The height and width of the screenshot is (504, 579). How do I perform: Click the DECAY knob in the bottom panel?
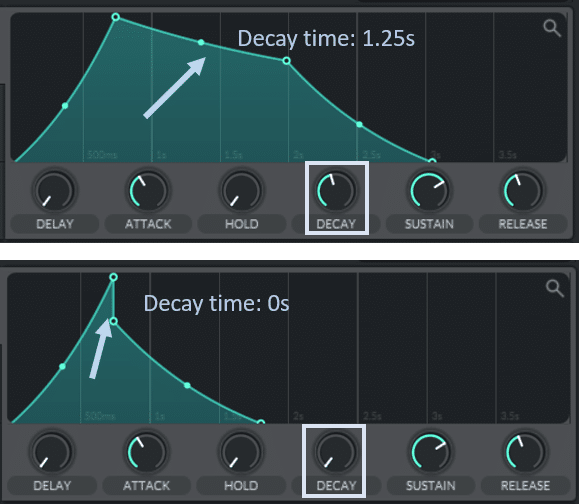click(336, 452)
